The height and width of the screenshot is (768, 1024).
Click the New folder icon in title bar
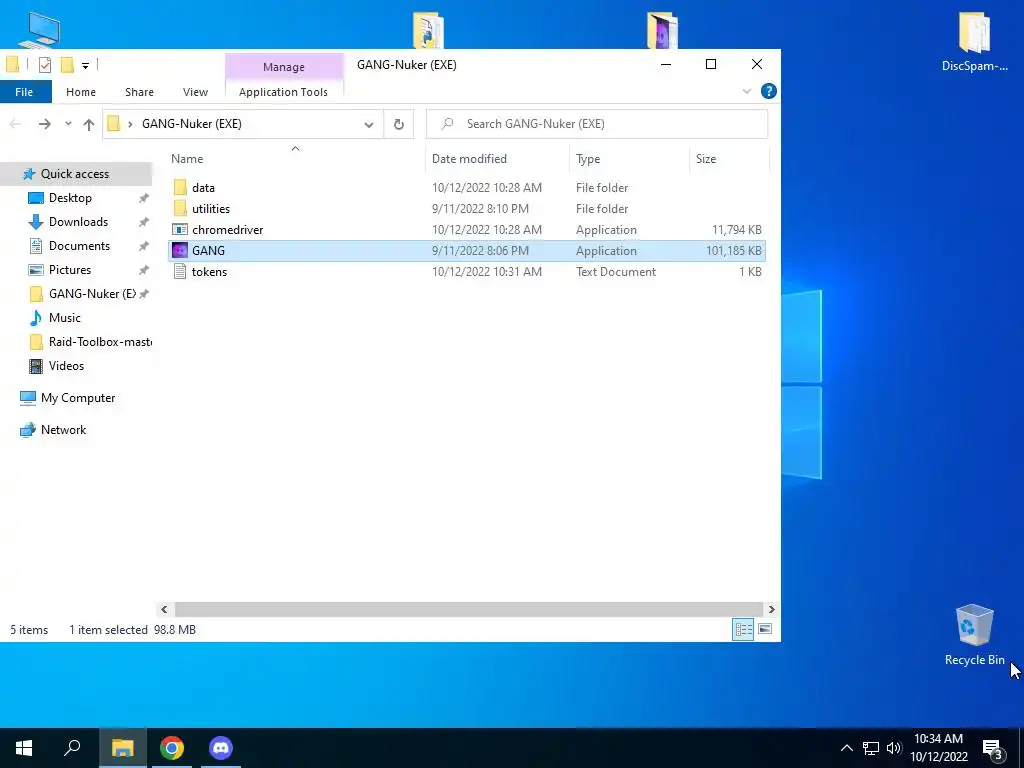click(x=67, y=65)
